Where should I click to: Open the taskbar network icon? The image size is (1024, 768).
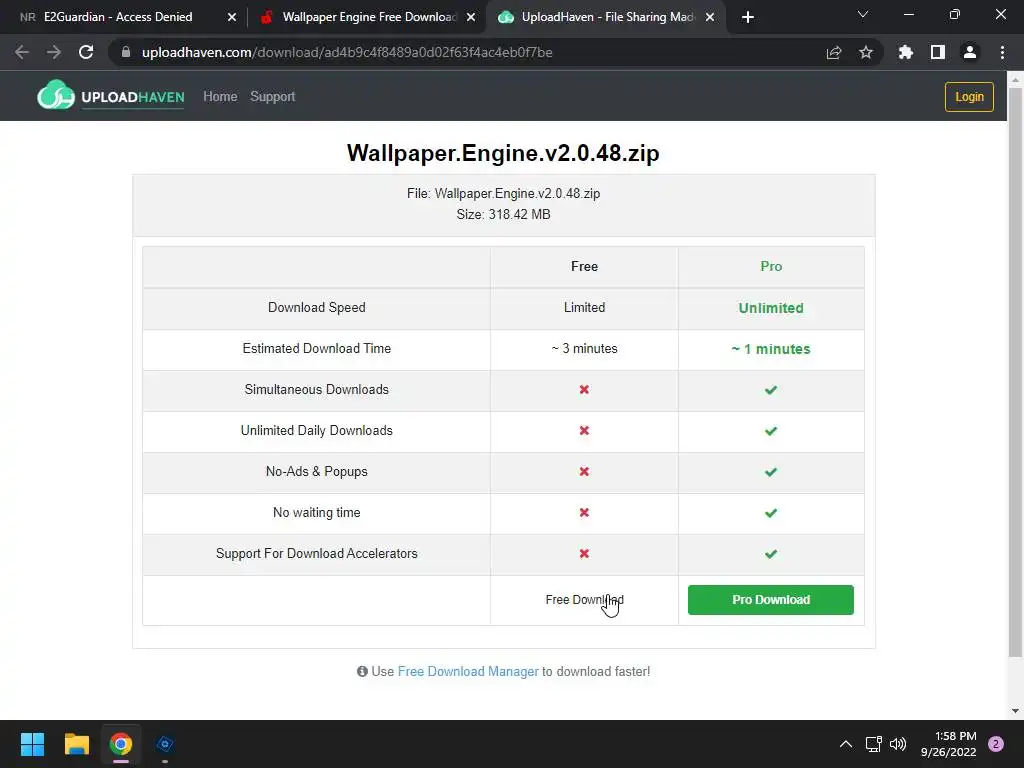(x=873, y=744)
